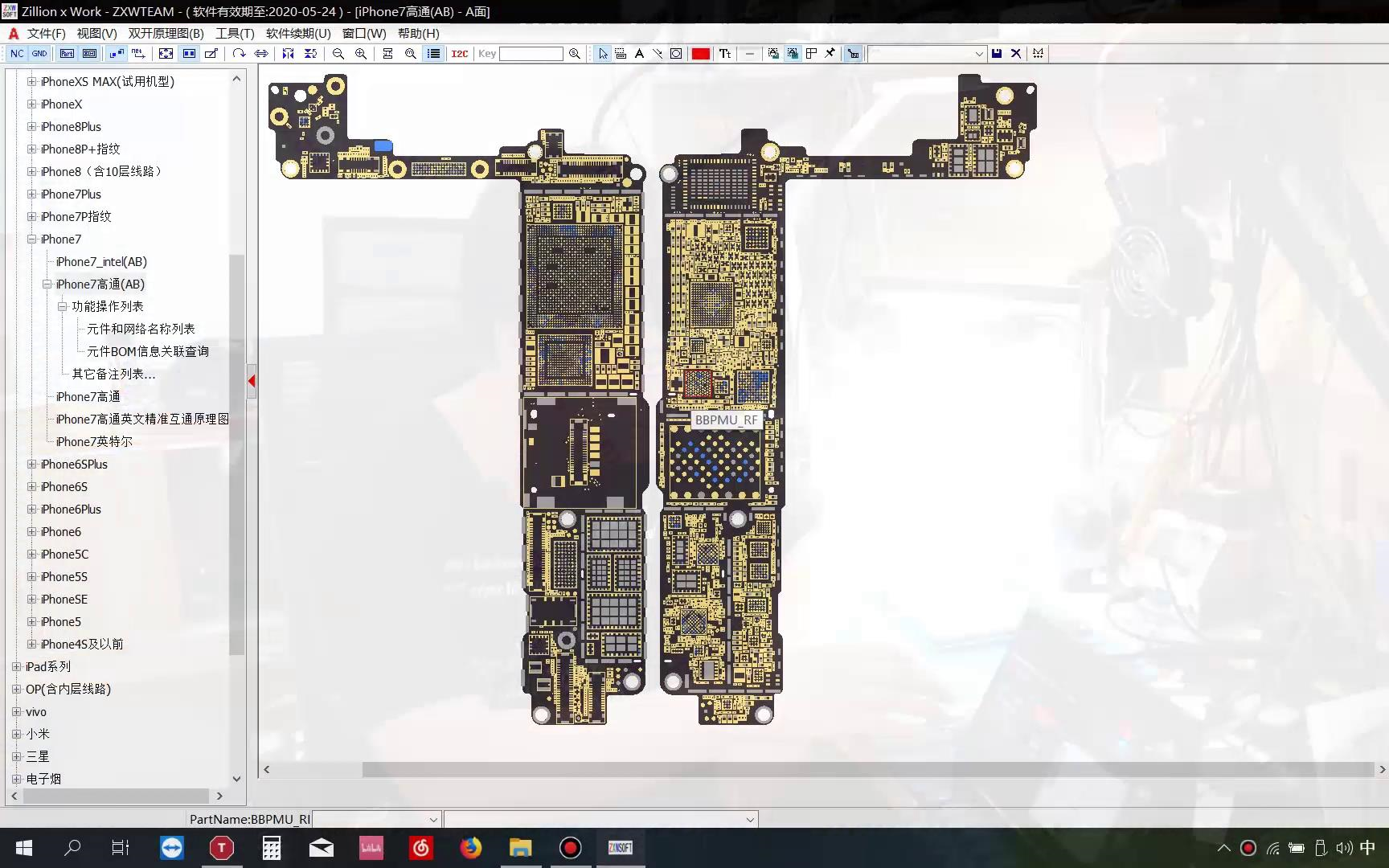Click the fit-height icon after zoom buttons

point(387,54)
